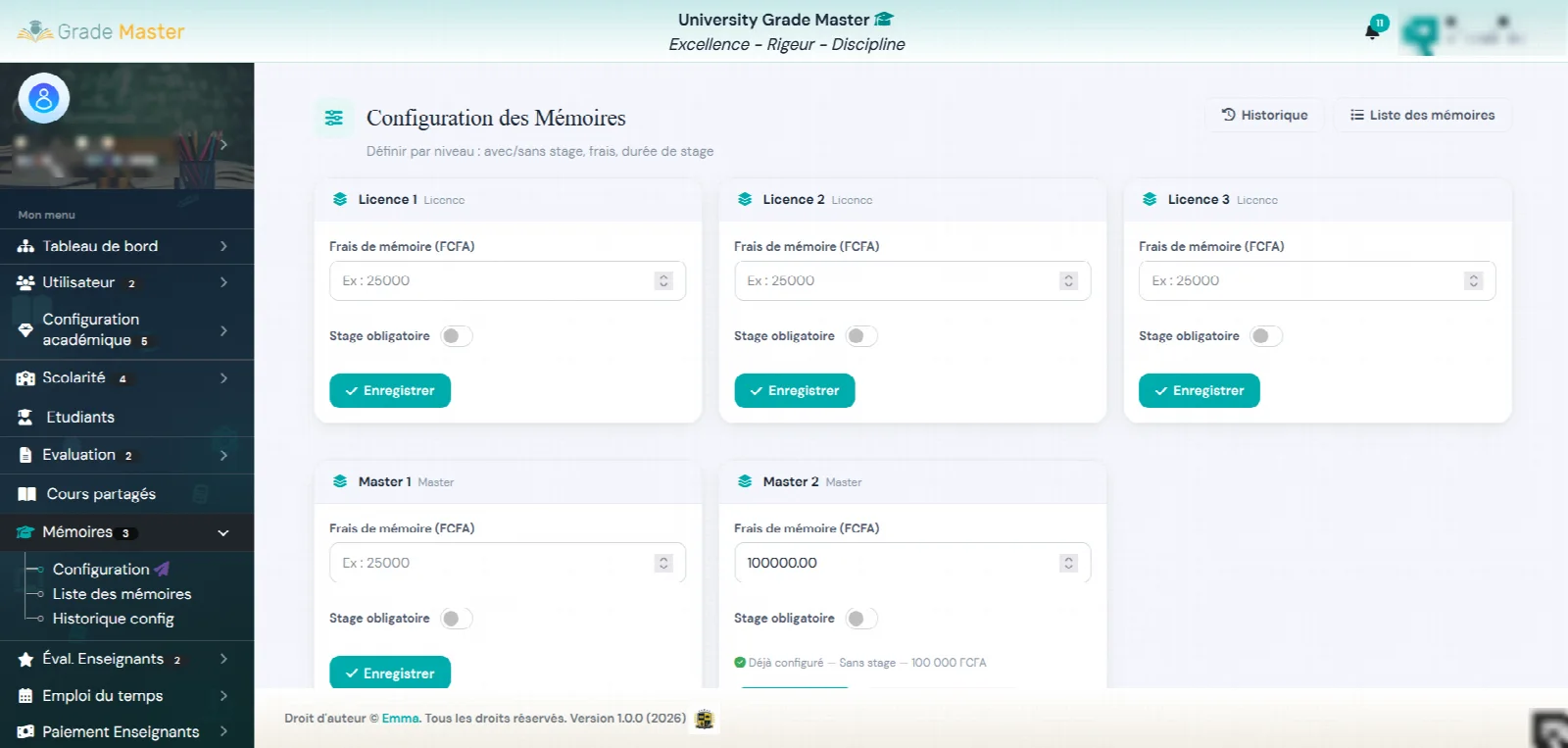Click the Éval. Enseignants star icon
Viewport: 1568px width, 748px height.
(x=25, y=660)
